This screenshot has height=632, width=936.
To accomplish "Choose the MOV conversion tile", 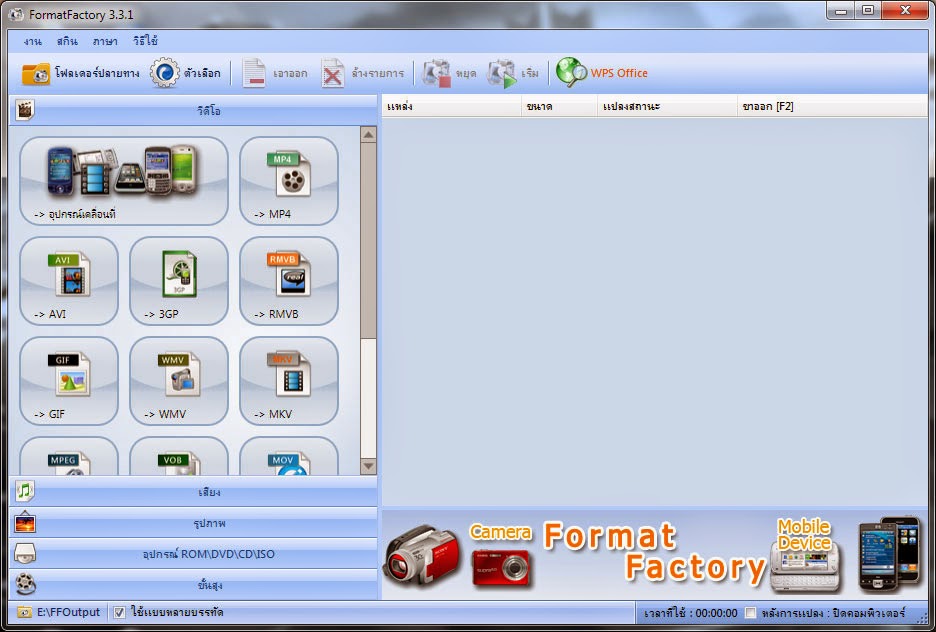I will (289, 457).
